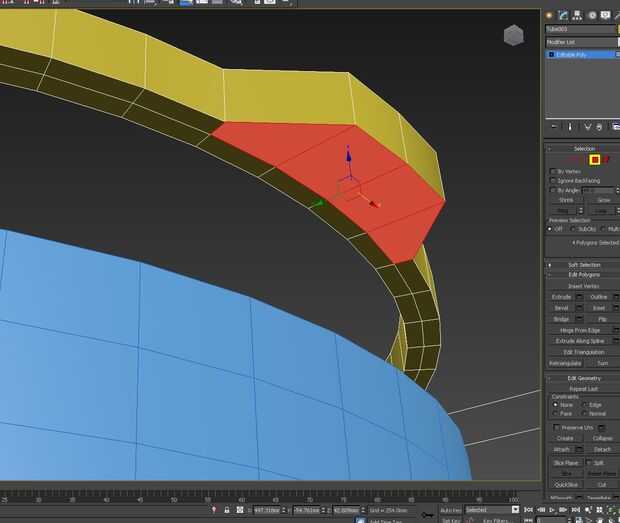The height and width of the screenshot is (523, 620).
Task: Select Preview Selection SubObj radio
Action: [x=572, y=229]
